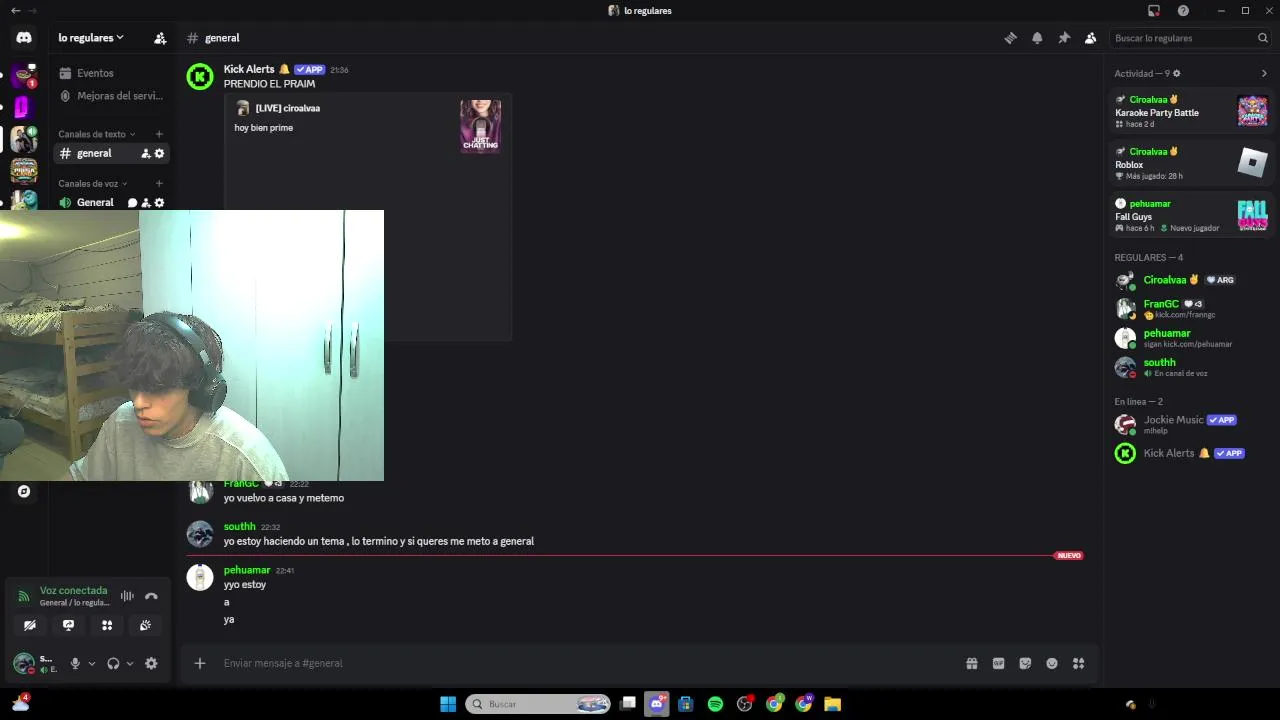Open the [LIVE] ciroalvaa embed link

(x=288, y=108)
